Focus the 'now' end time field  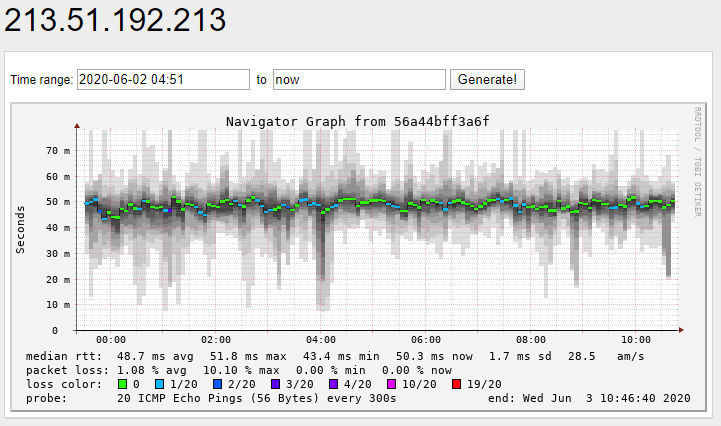[359, 80]
